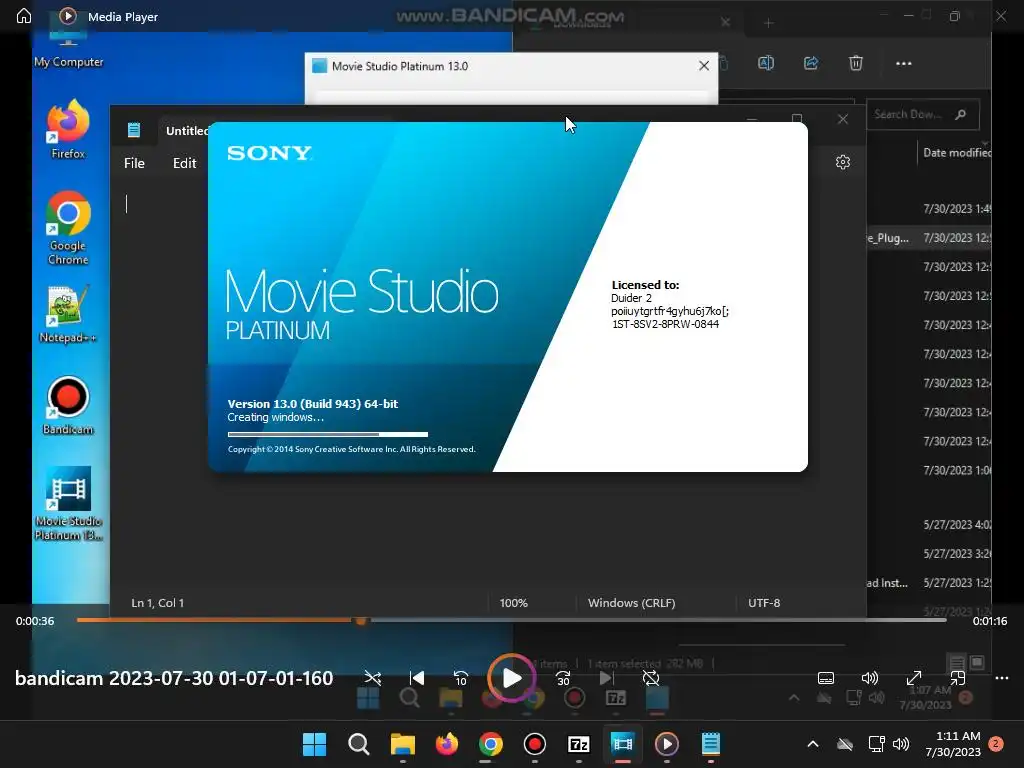1024x768 pixels.
Task: Open the Media Player volume control
Action: click(x=869, y=678)
